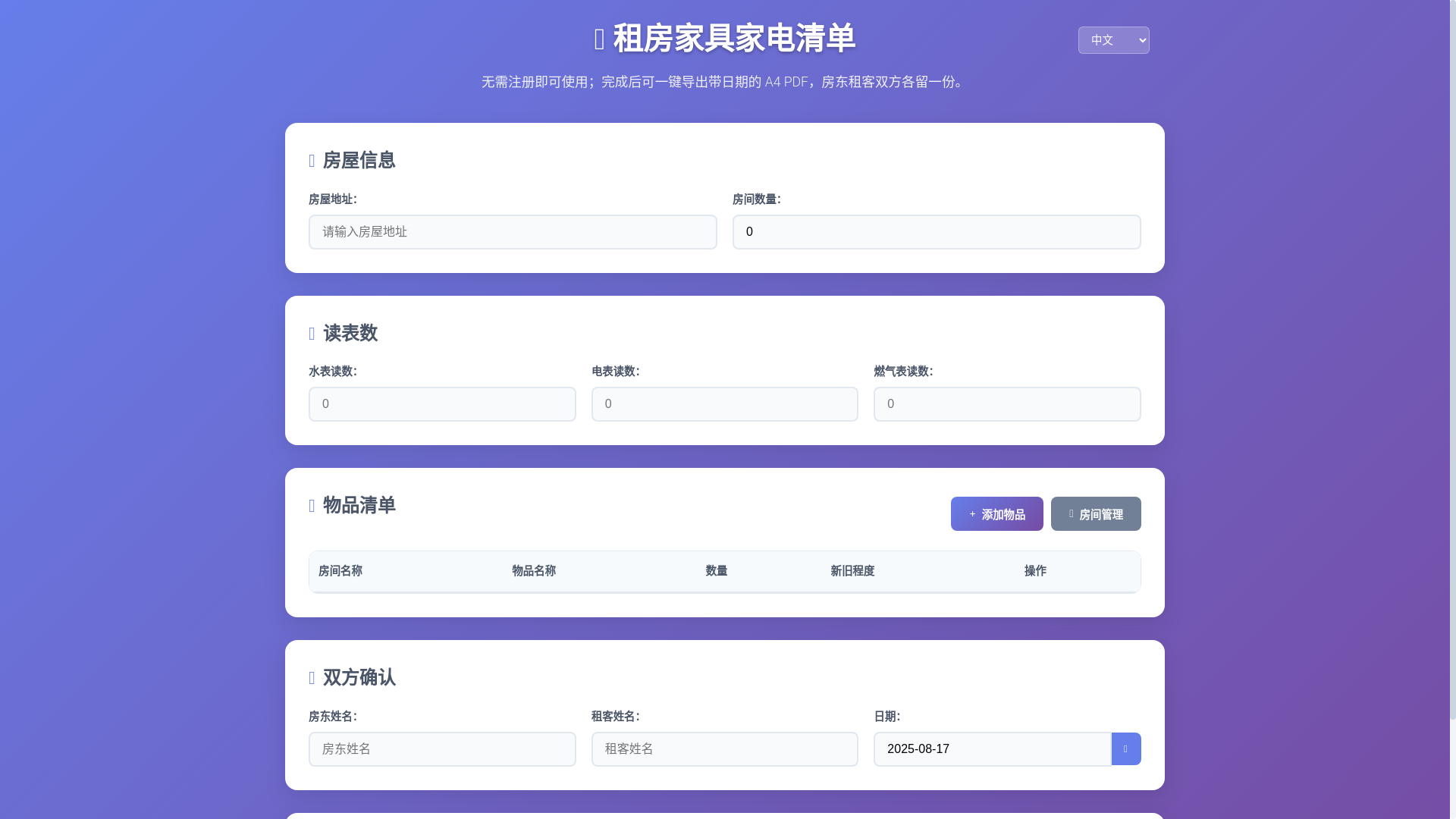This screenshot has width=1456, height=819.
Task: Click the 房屋地址 label
Action: point(332,199)
